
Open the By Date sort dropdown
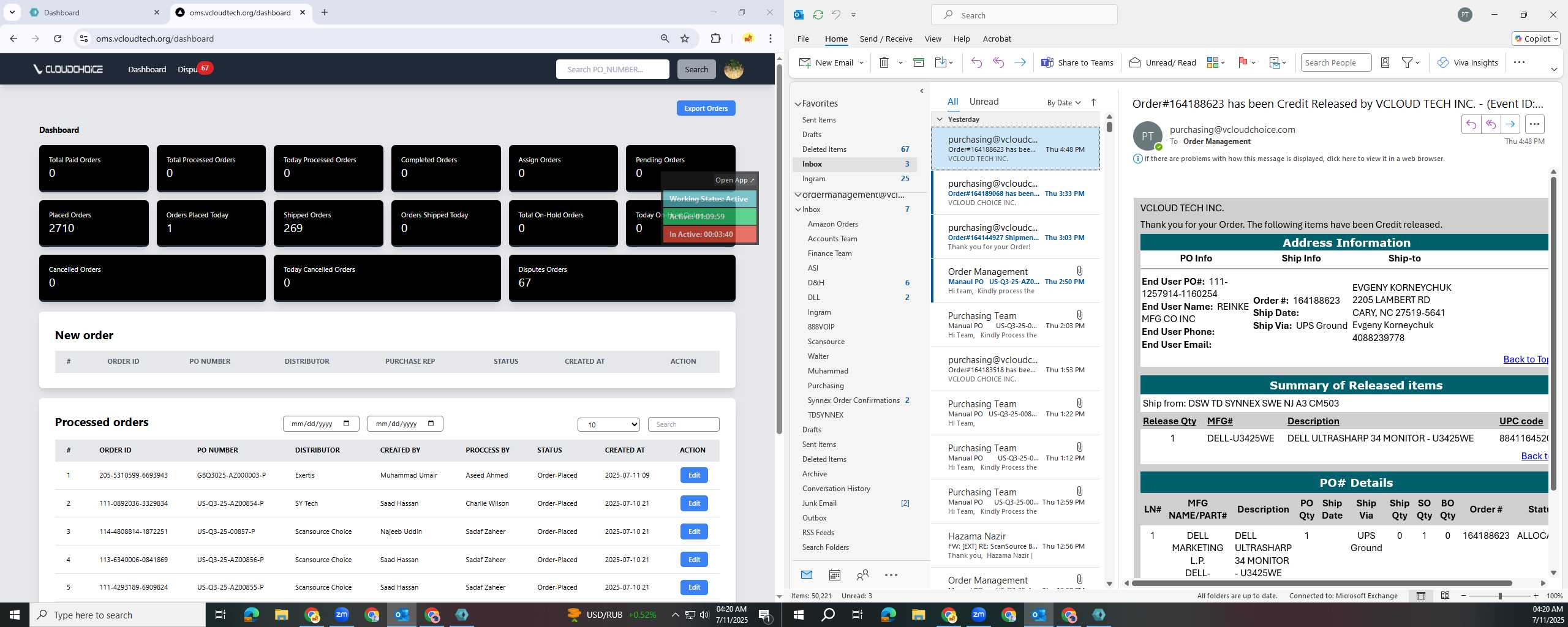point(1063,102)
